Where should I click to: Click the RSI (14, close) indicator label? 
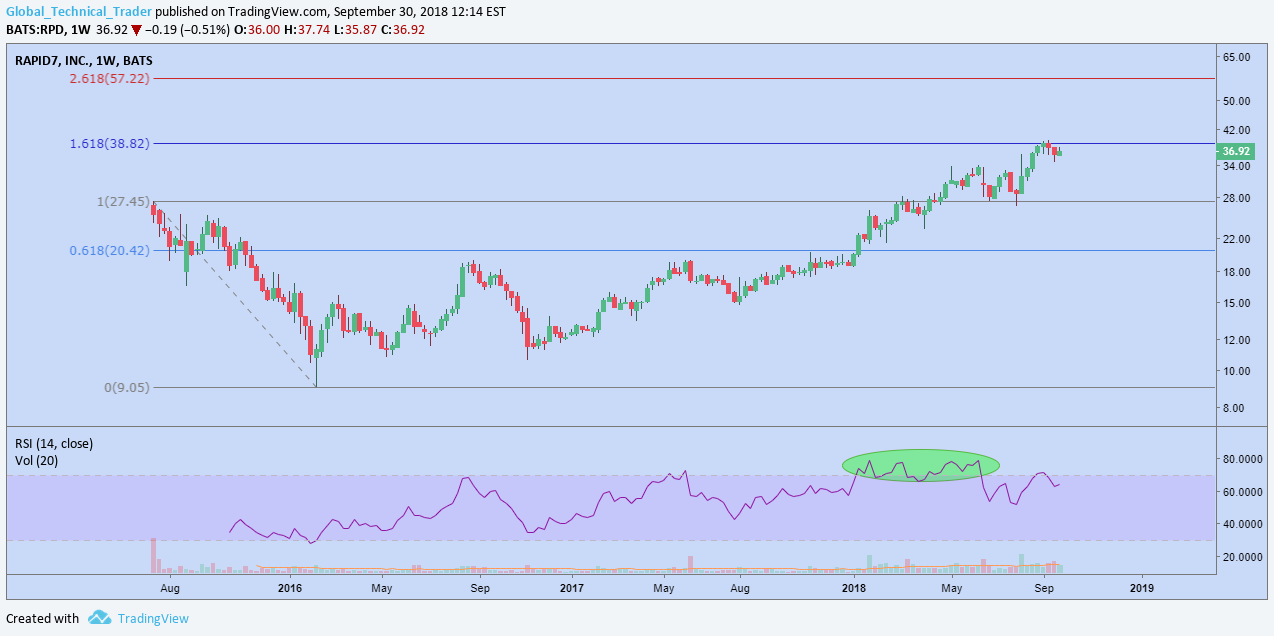[53, 443]
